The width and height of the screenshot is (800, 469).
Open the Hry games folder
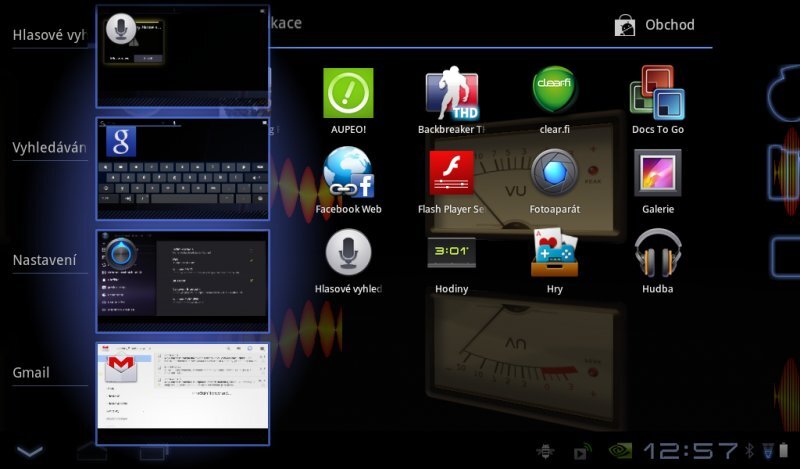555,261
